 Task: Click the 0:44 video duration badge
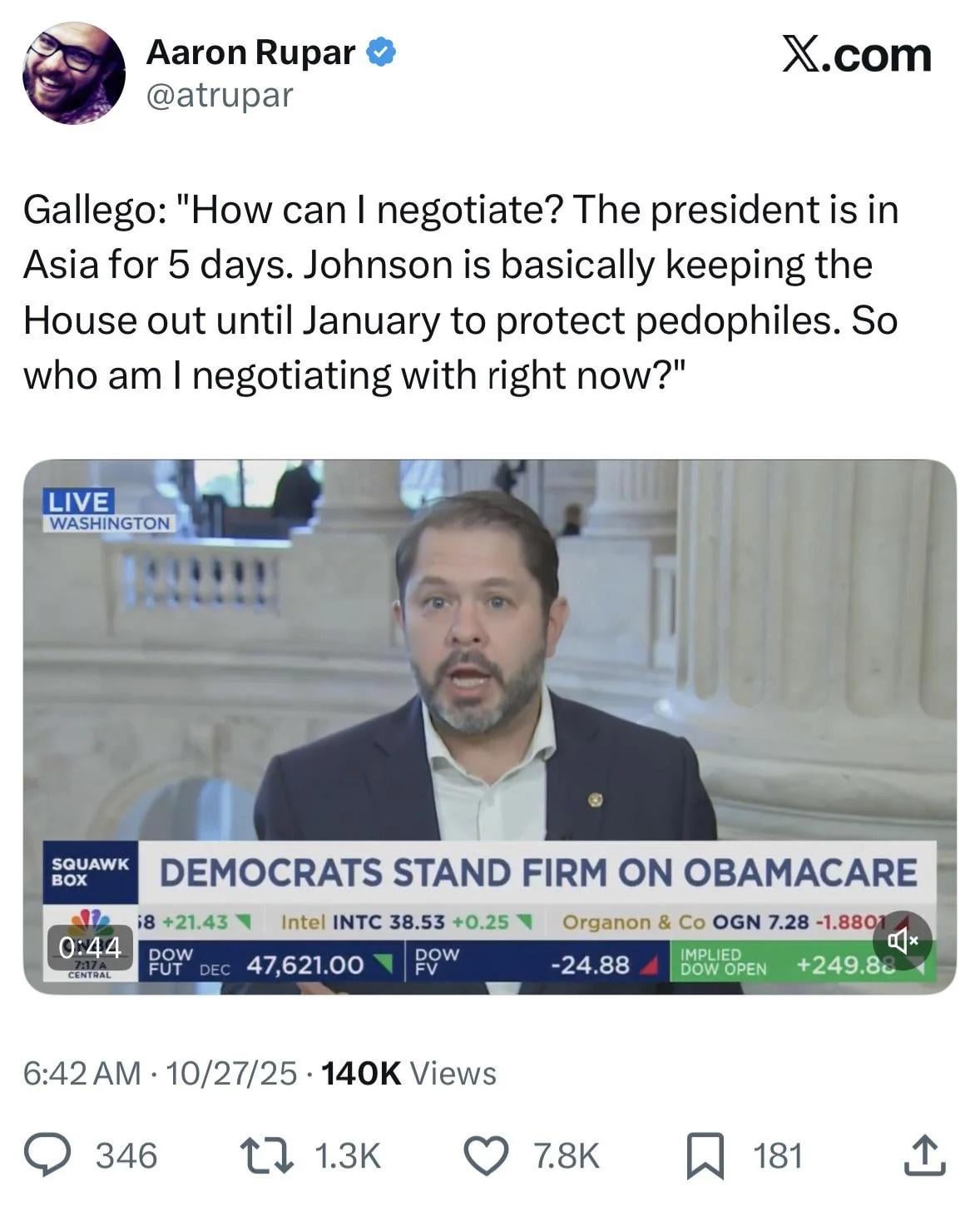pos(90,947)
